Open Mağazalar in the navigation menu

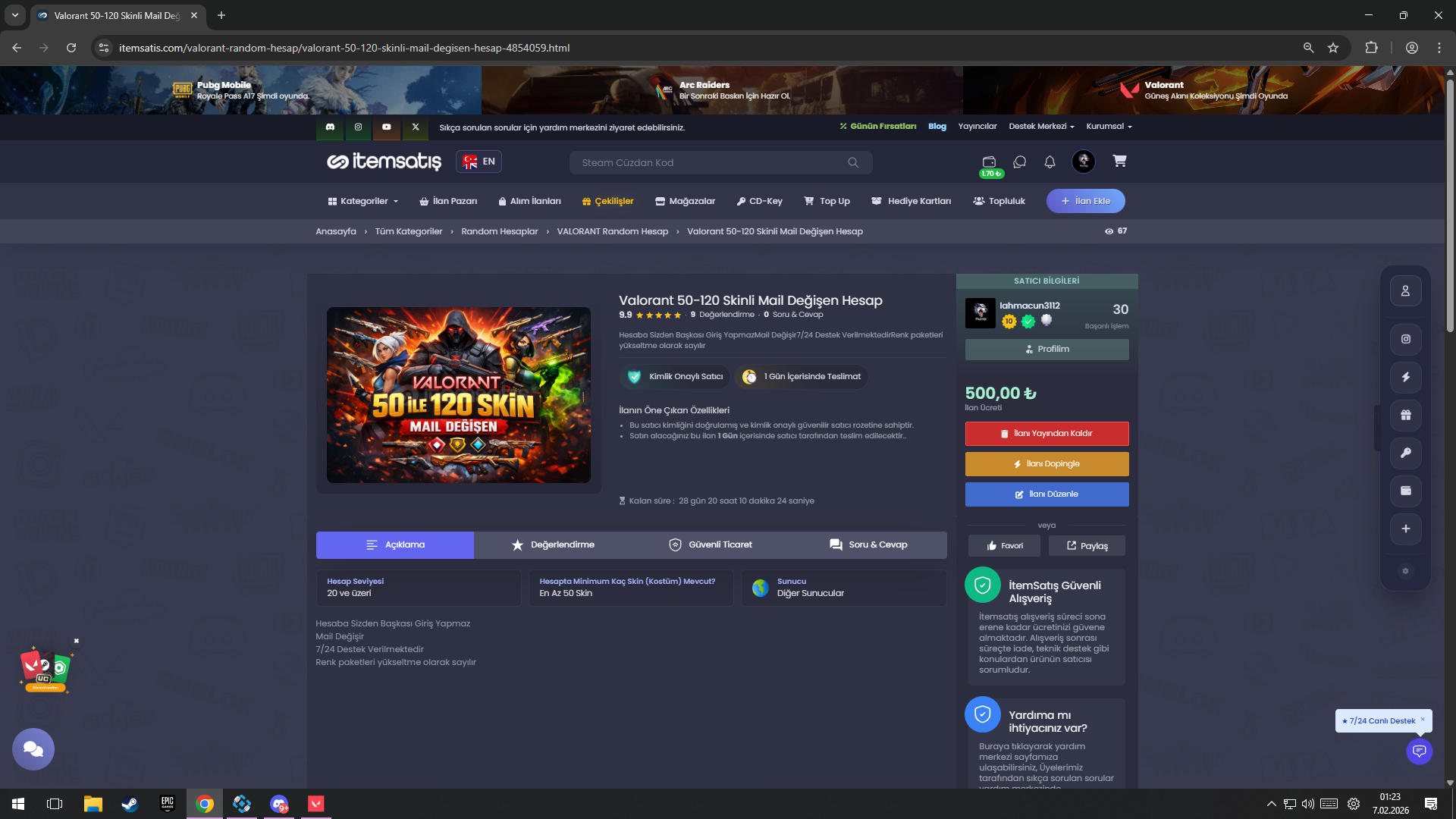click(686, 201)
